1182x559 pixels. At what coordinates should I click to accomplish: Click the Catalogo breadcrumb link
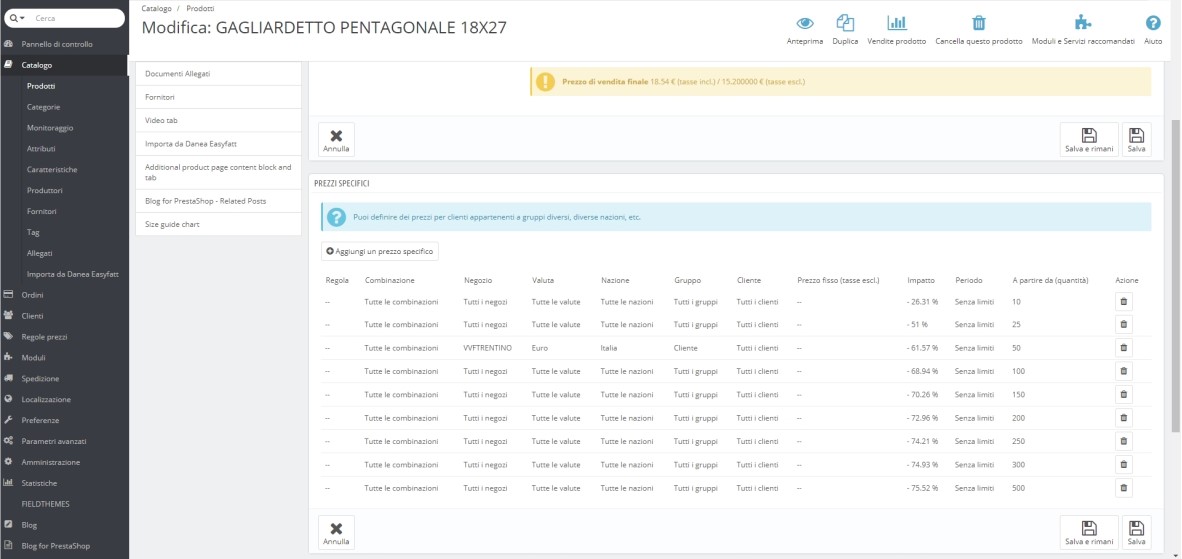pos(155,8)
